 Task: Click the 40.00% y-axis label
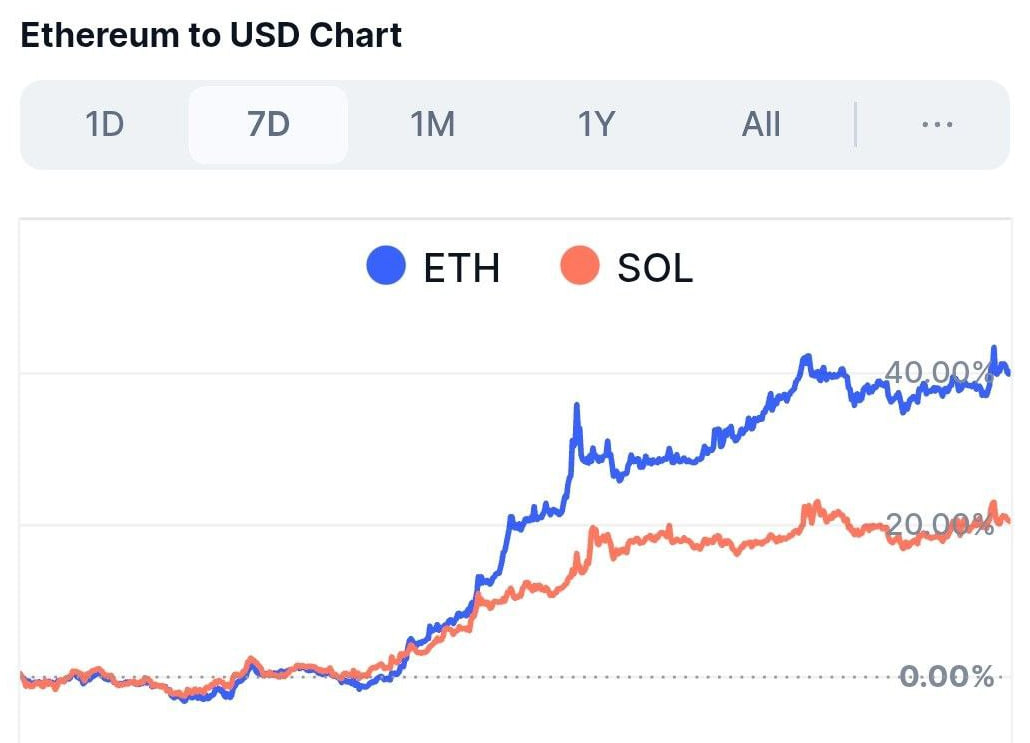[938, 372]
